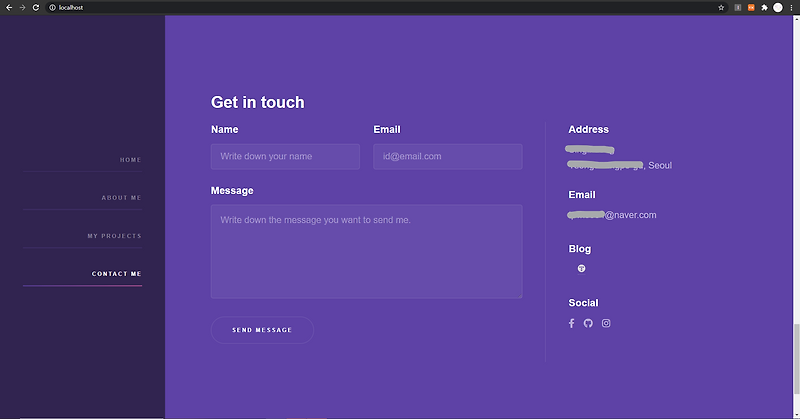The image size is (800, 419).
Task: Open the browser profile avatar
Action: coord(778,7)
